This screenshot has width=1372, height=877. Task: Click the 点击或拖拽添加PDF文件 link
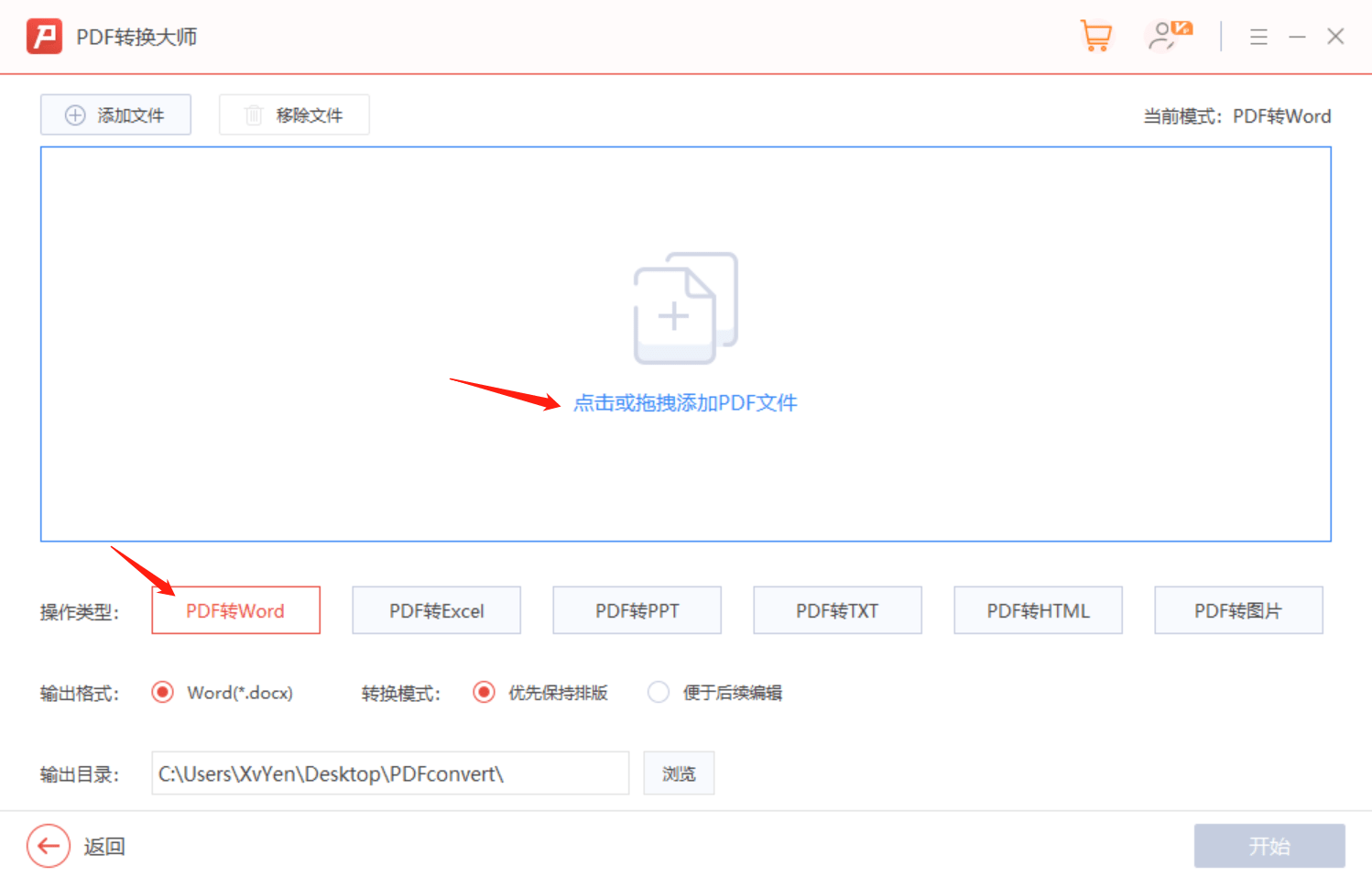(x=685, y=403)
